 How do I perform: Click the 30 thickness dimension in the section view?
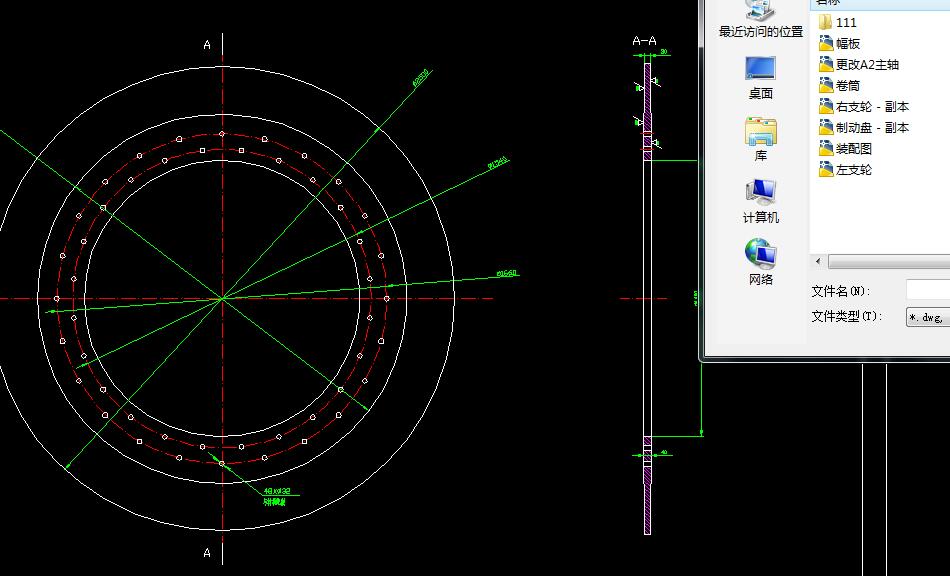(664, 52)
